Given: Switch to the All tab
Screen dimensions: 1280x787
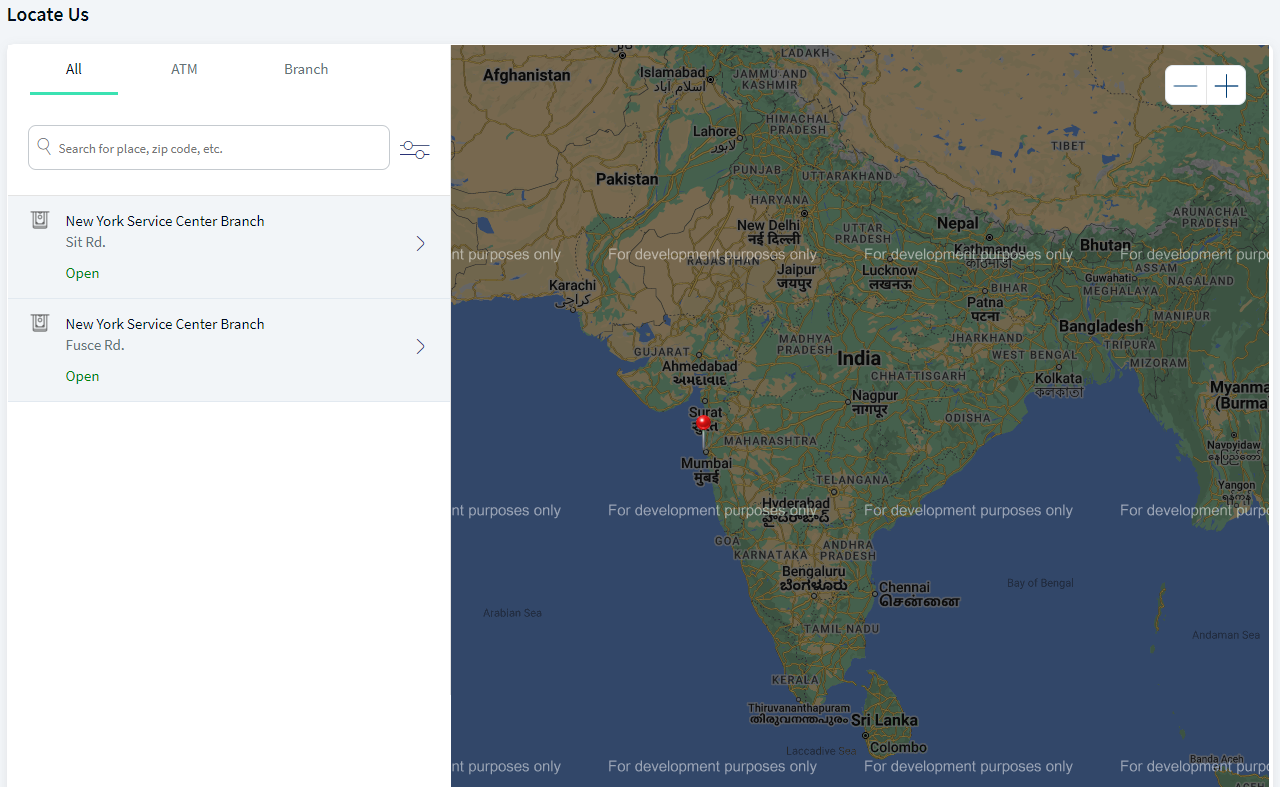Looking at the screenshot, I should click(74, 69).
